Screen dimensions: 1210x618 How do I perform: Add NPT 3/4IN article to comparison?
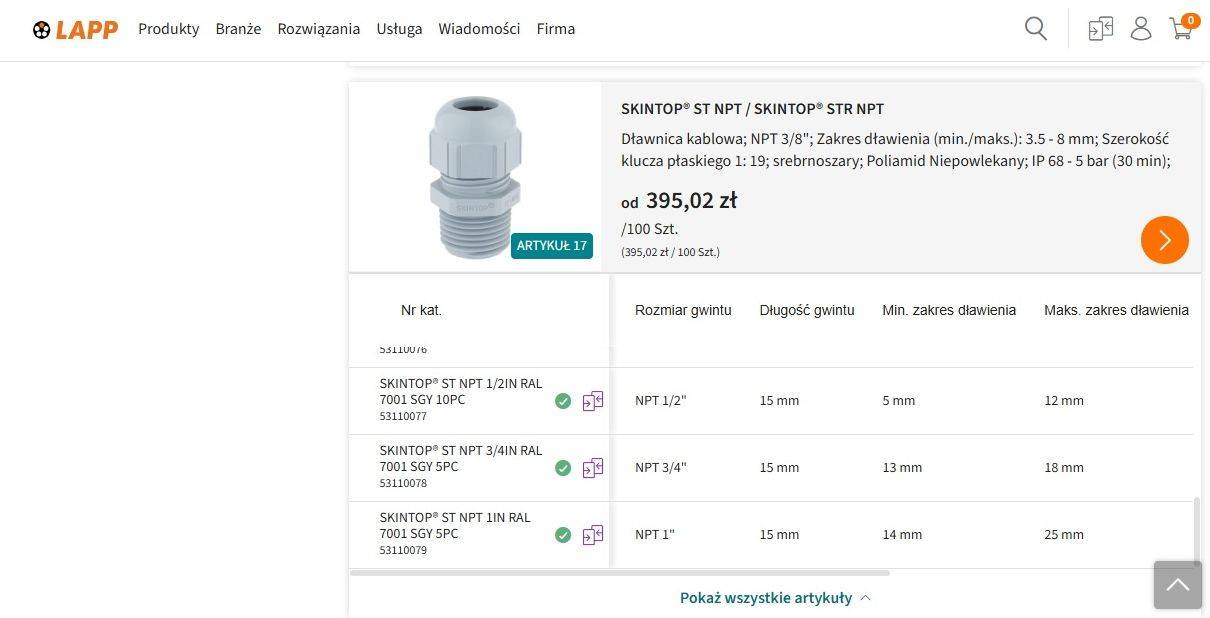pyautogui.click(x=593, y=468)
